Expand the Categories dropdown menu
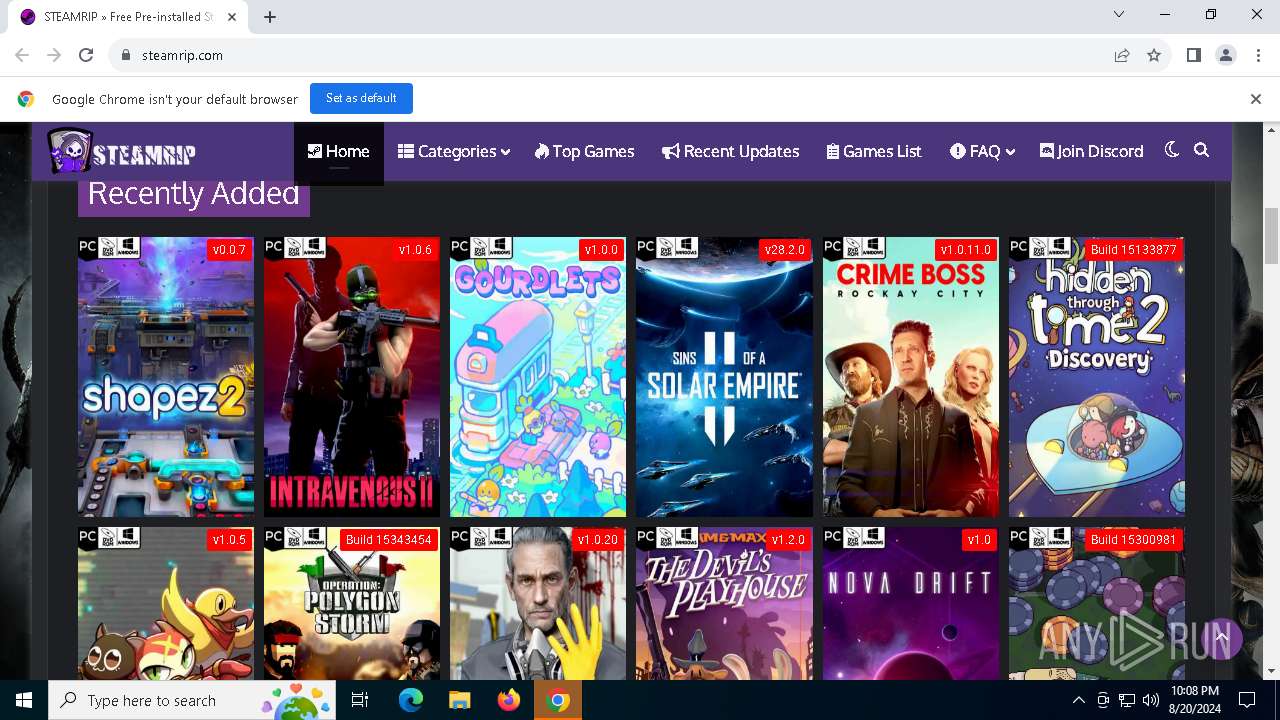Image resolution: width=1280 pixels, height=720 pixels. [x=454, y=152]
